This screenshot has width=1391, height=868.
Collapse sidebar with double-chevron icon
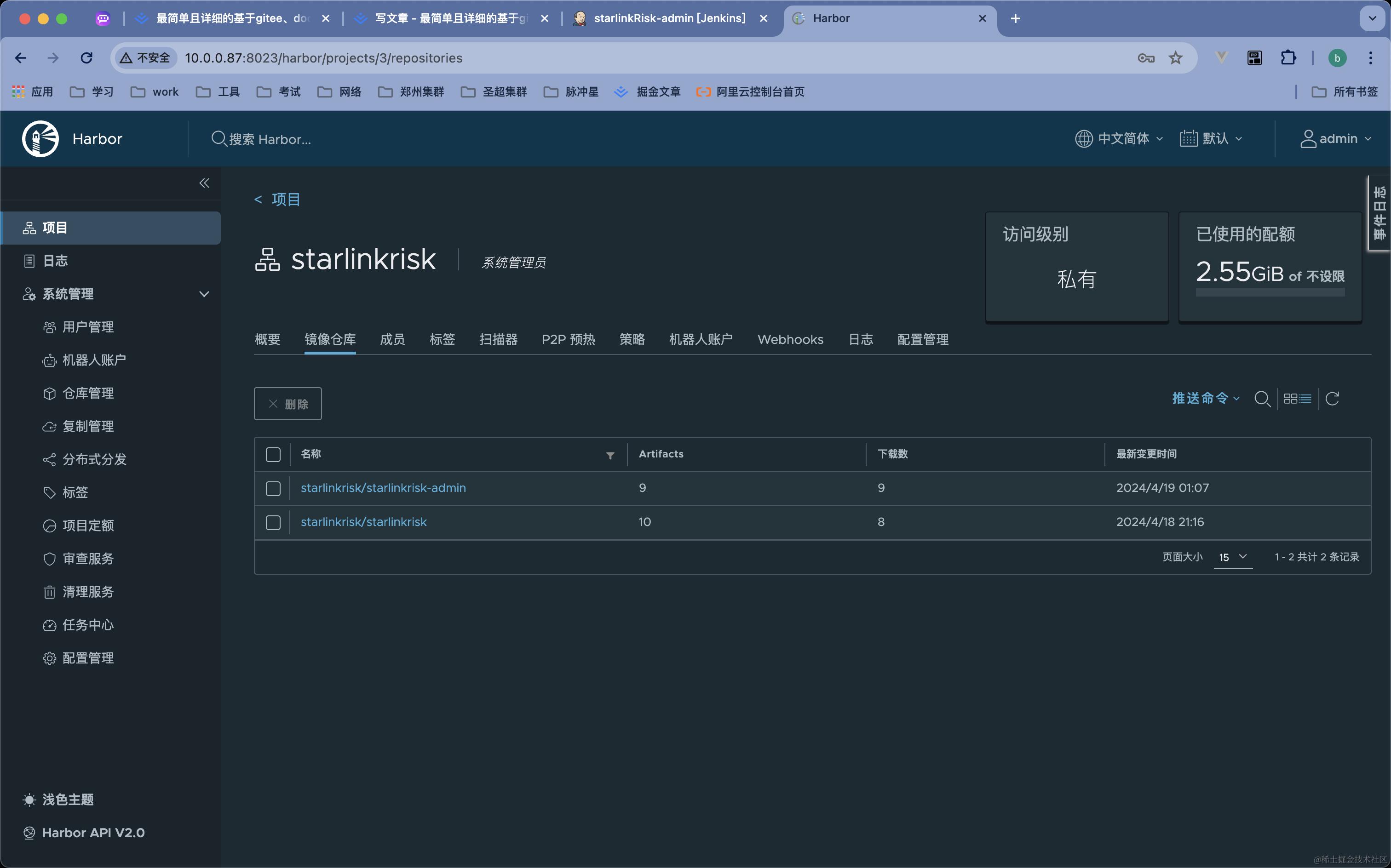(x=204, y=183)
